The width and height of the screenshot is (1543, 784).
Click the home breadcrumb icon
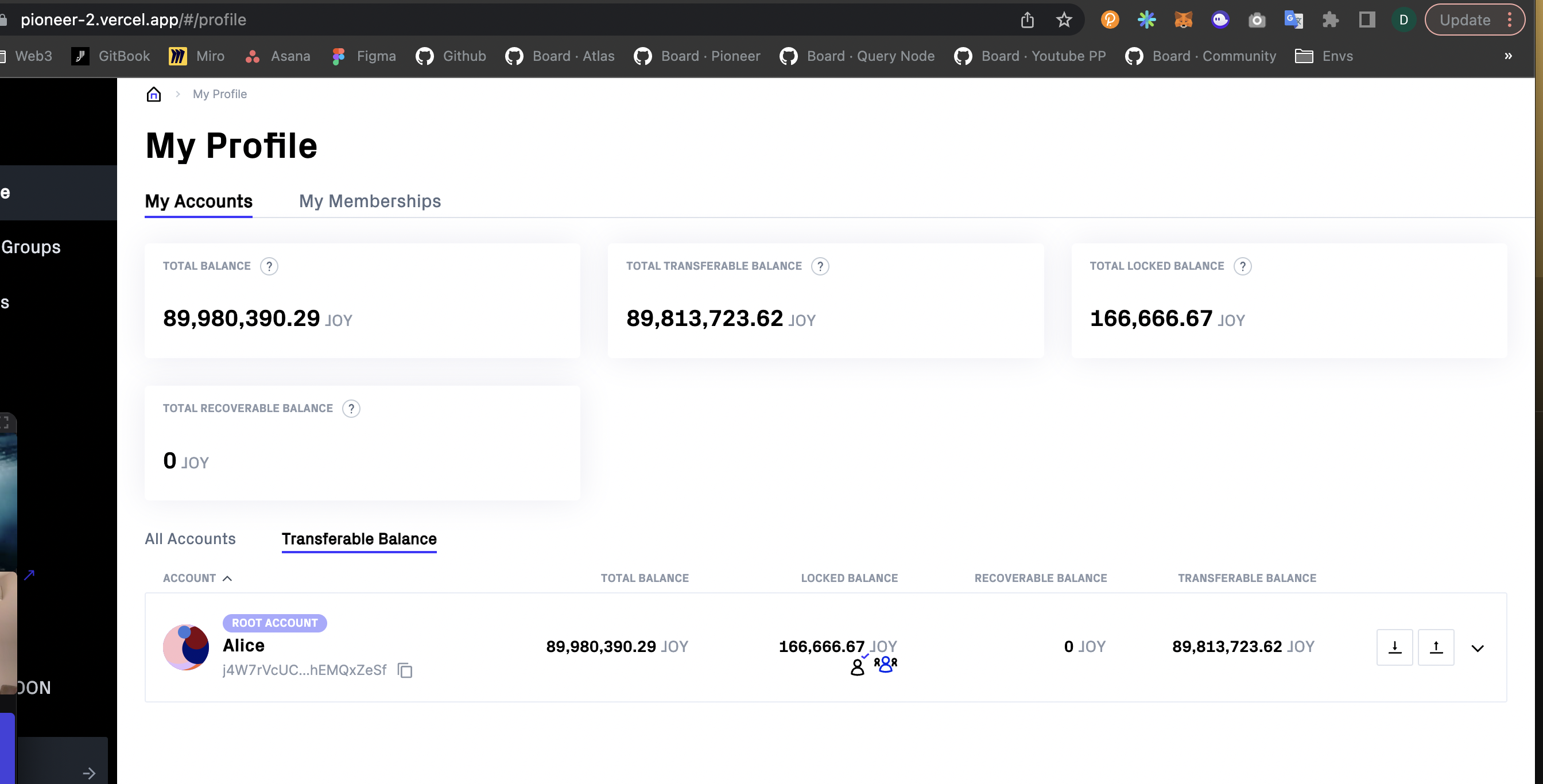(x=153, y=94)
